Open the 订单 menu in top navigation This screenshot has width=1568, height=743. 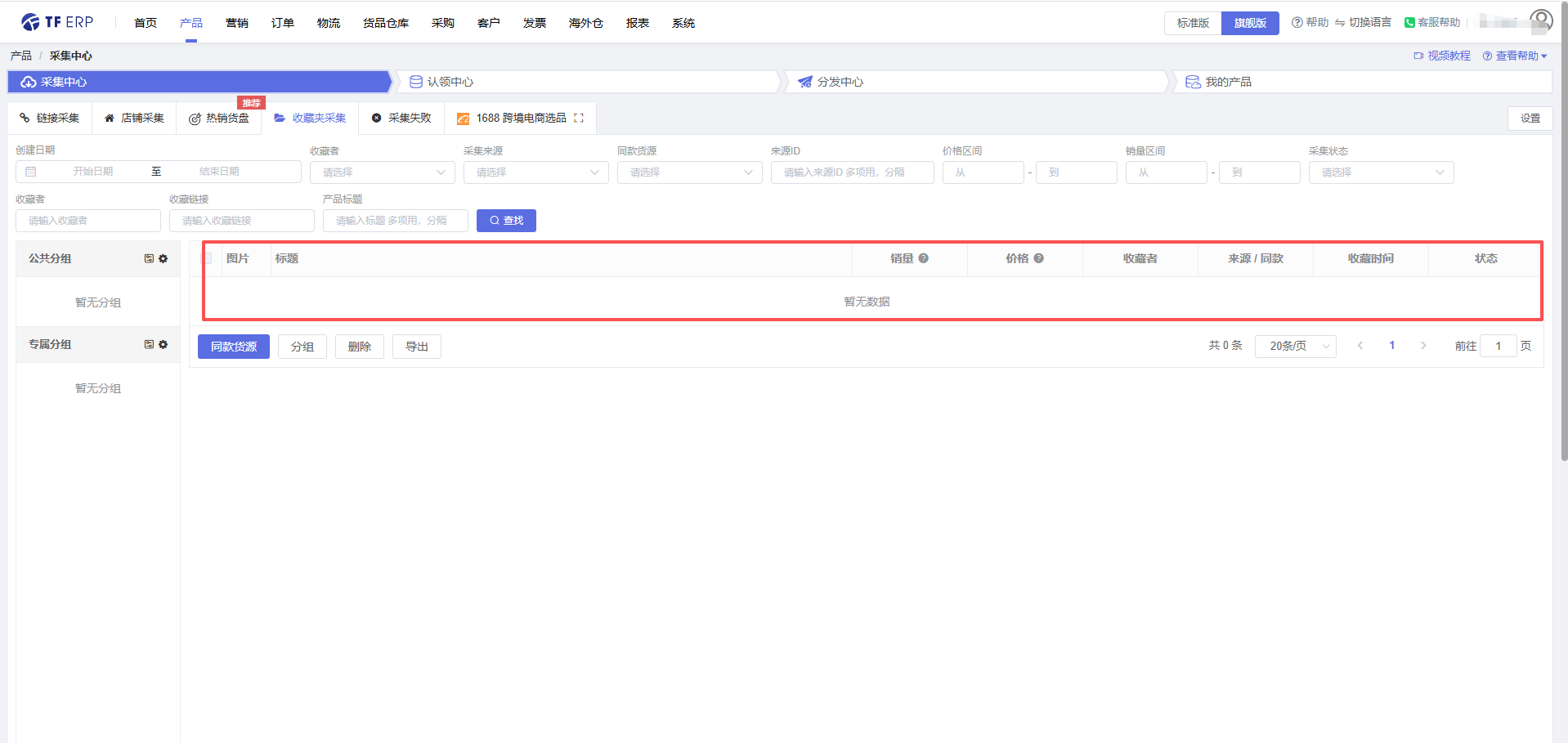tap(283, 23)
